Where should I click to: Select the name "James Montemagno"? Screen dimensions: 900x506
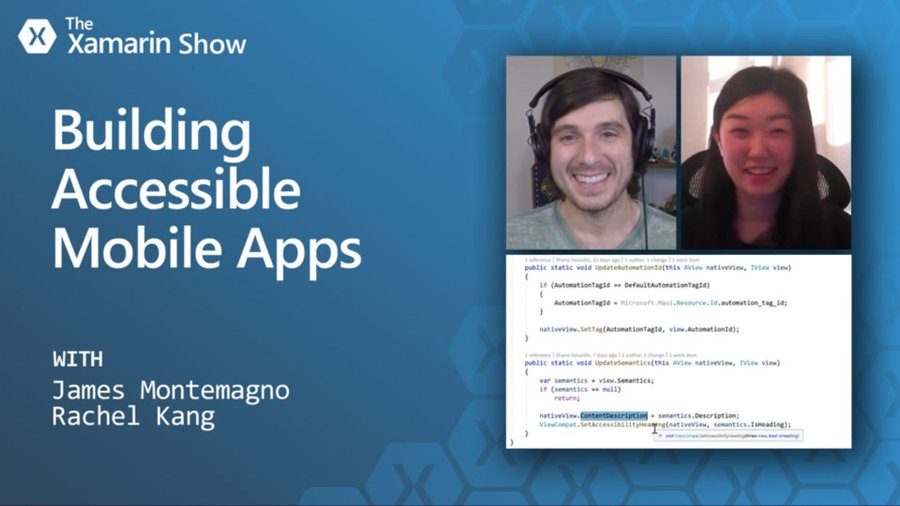171,390
